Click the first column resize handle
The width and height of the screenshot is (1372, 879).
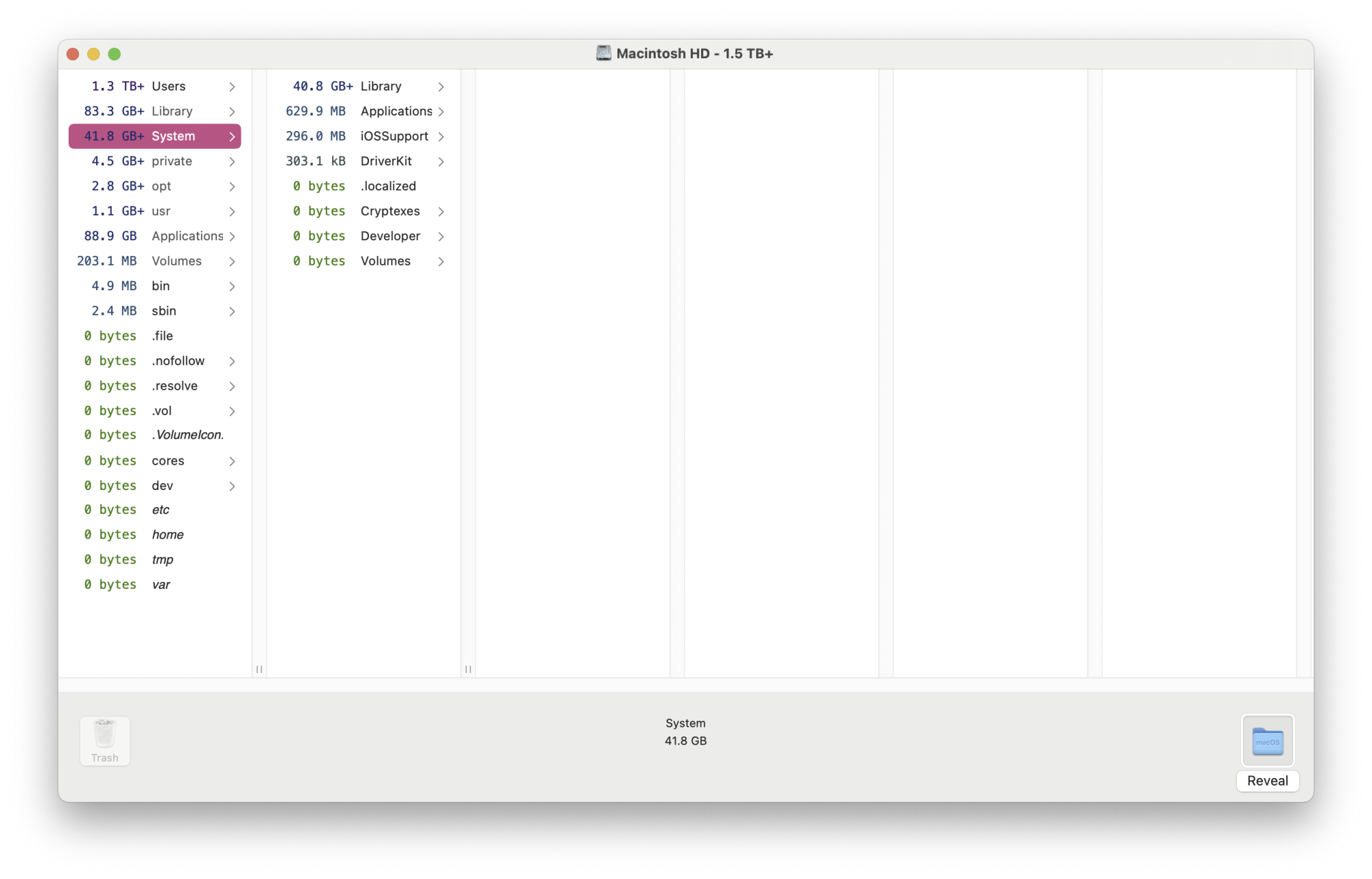point(259,669)
